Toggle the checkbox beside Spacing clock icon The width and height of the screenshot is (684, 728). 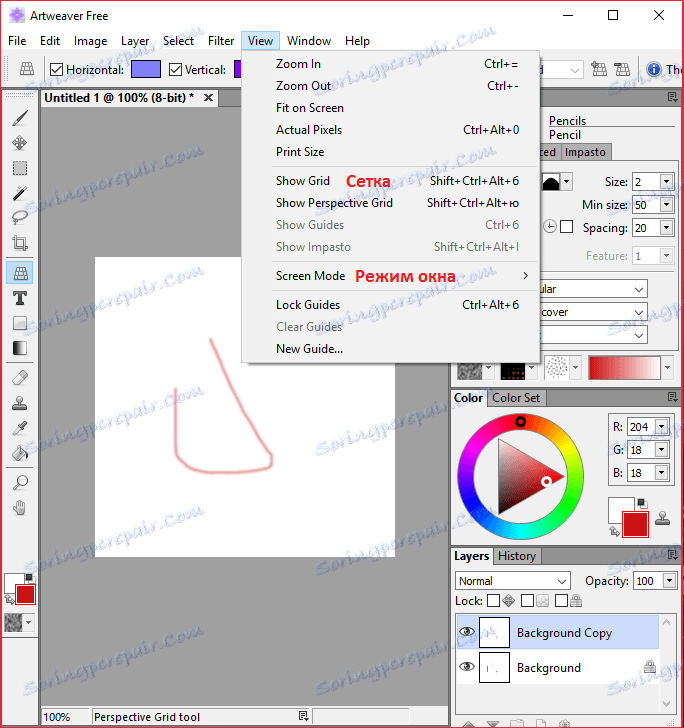coord(567,227)
